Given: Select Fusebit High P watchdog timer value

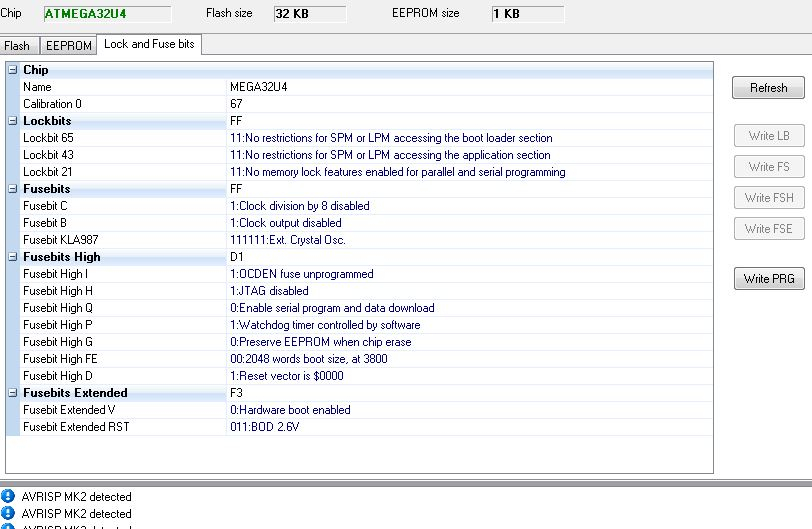Looking at the screenshot, I should click(x=469, y=325).
